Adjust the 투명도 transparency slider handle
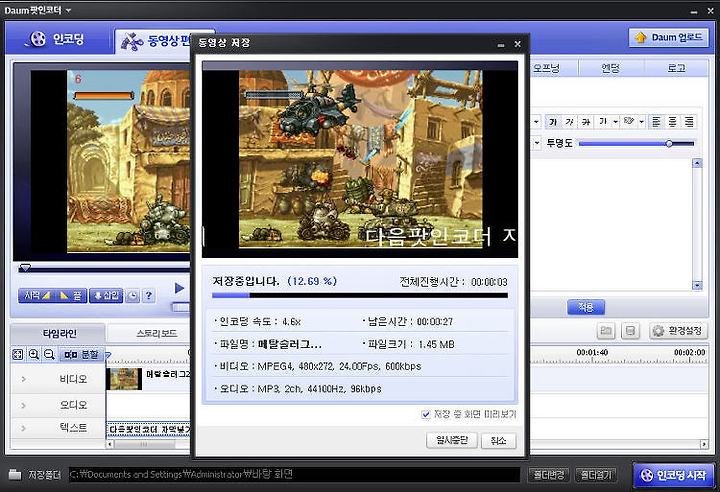Viewport: 720px width, 492px height. point(669,144)
